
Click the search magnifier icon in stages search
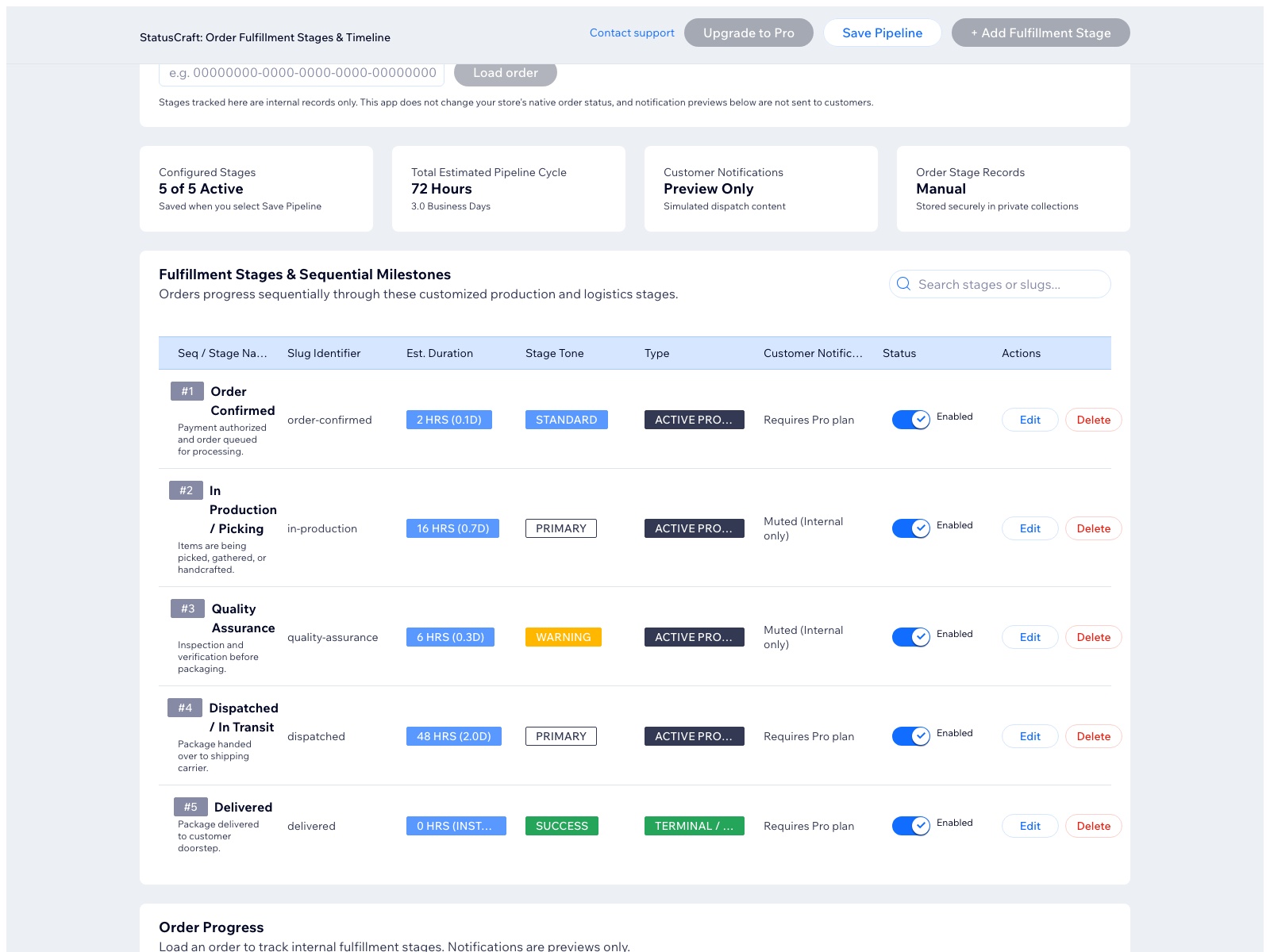(x=903, y=284)
